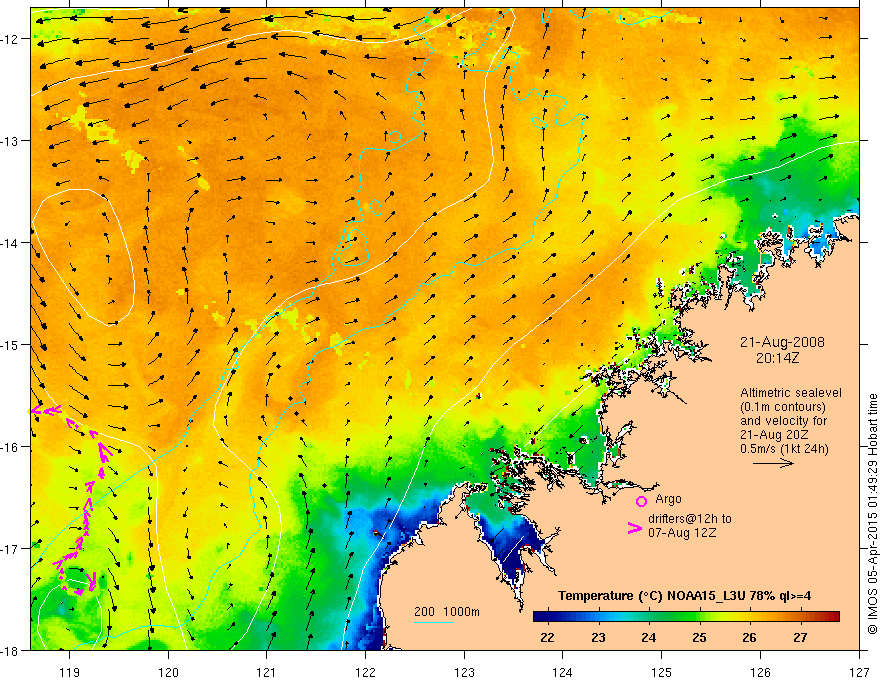Click the colorbar value 25

click(x=699, y=637)
